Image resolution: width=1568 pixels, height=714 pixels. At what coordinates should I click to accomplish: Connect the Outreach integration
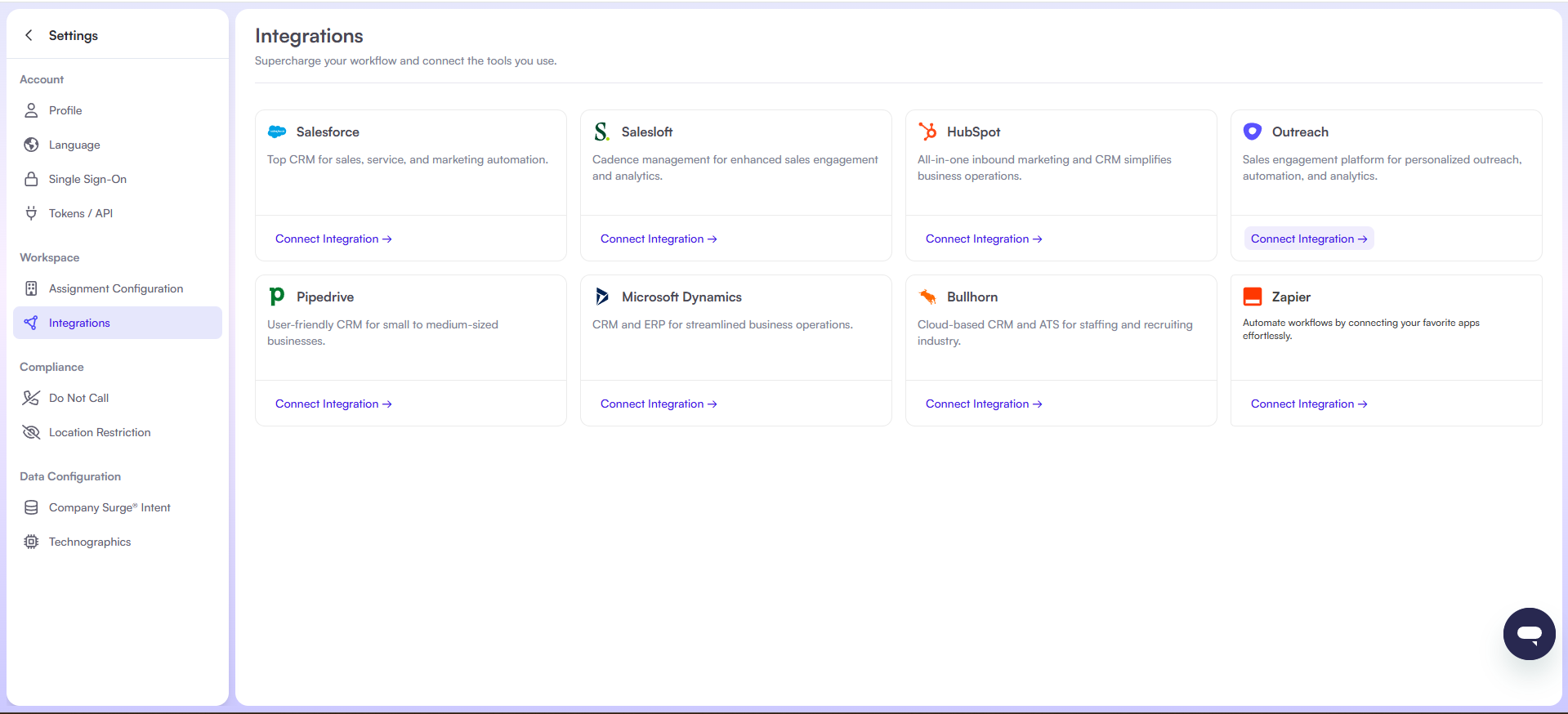coord(1308,239)
